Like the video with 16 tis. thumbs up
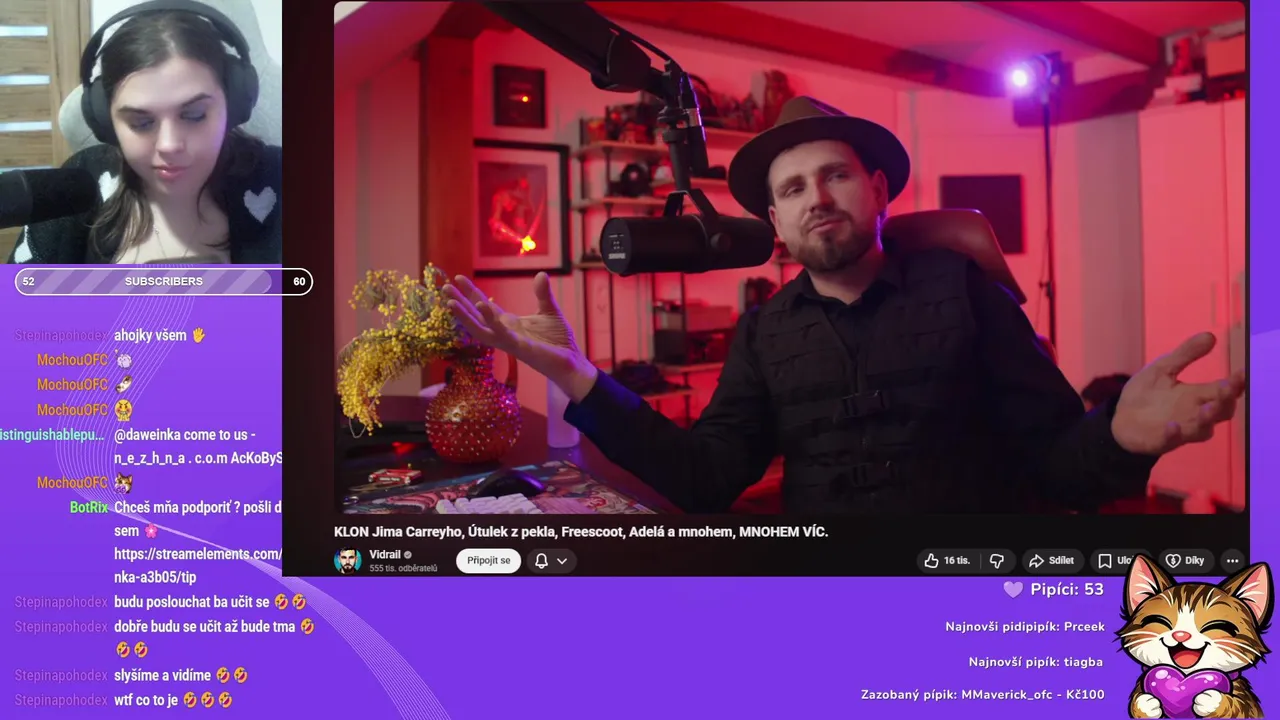1280x720 pixels. pos(947,561)
